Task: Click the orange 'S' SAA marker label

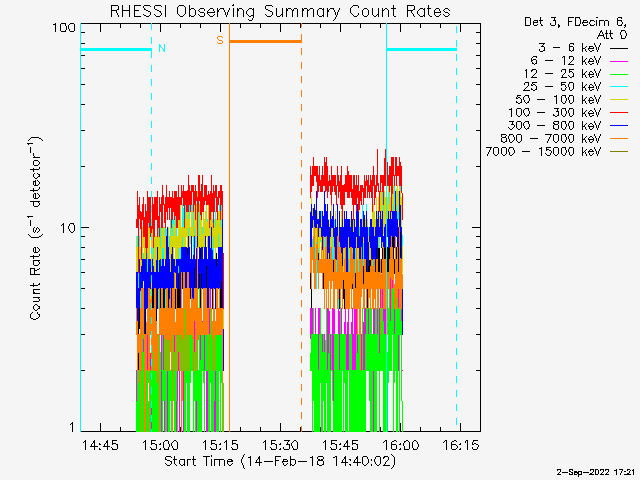Action: click(220, 40)
